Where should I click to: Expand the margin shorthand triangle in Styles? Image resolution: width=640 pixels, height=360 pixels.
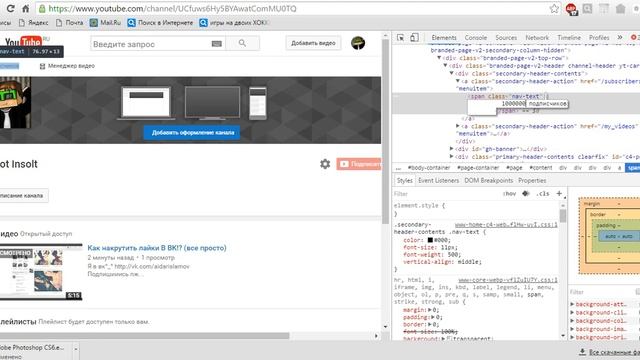pos(430,310)
